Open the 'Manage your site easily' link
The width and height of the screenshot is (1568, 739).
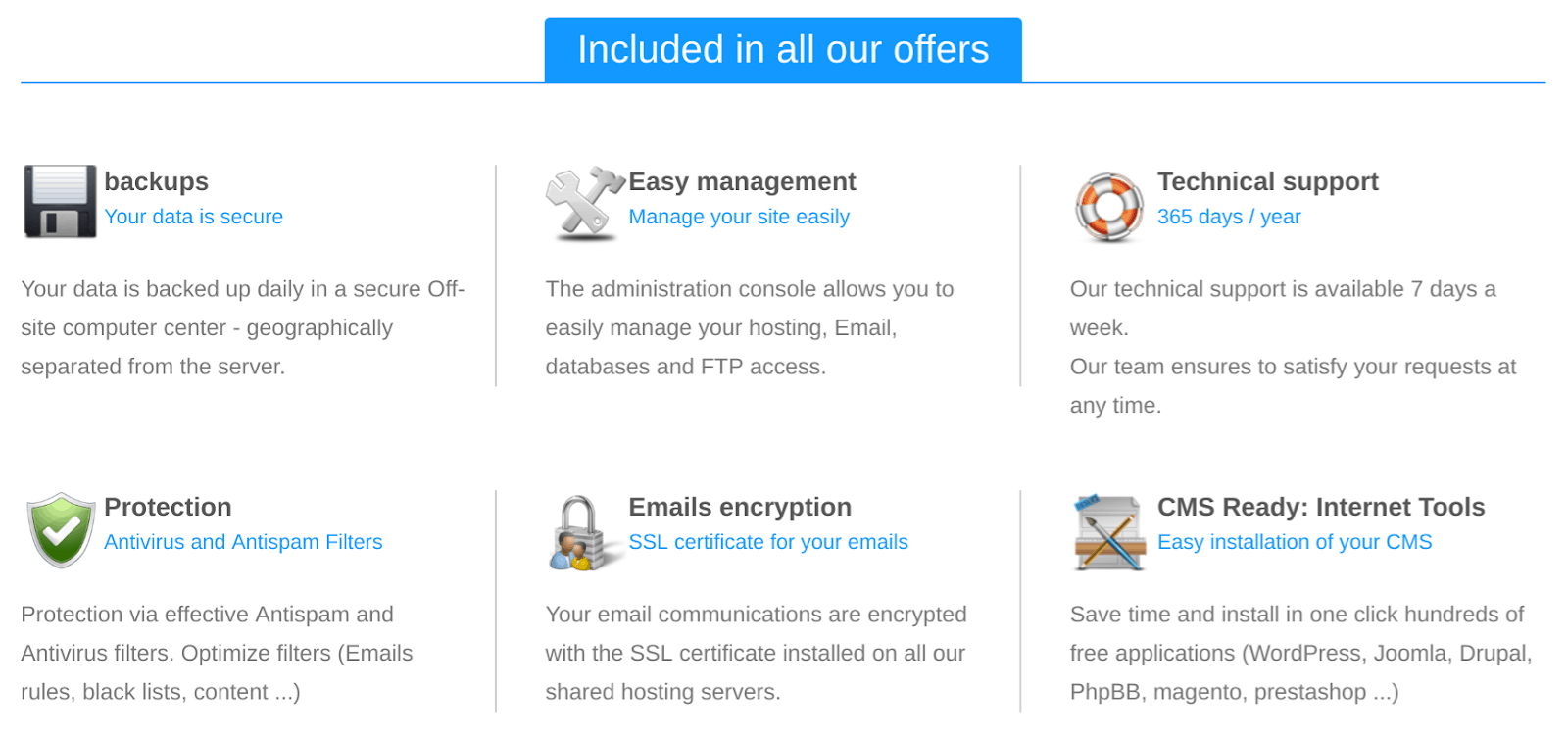coord(739,217)
